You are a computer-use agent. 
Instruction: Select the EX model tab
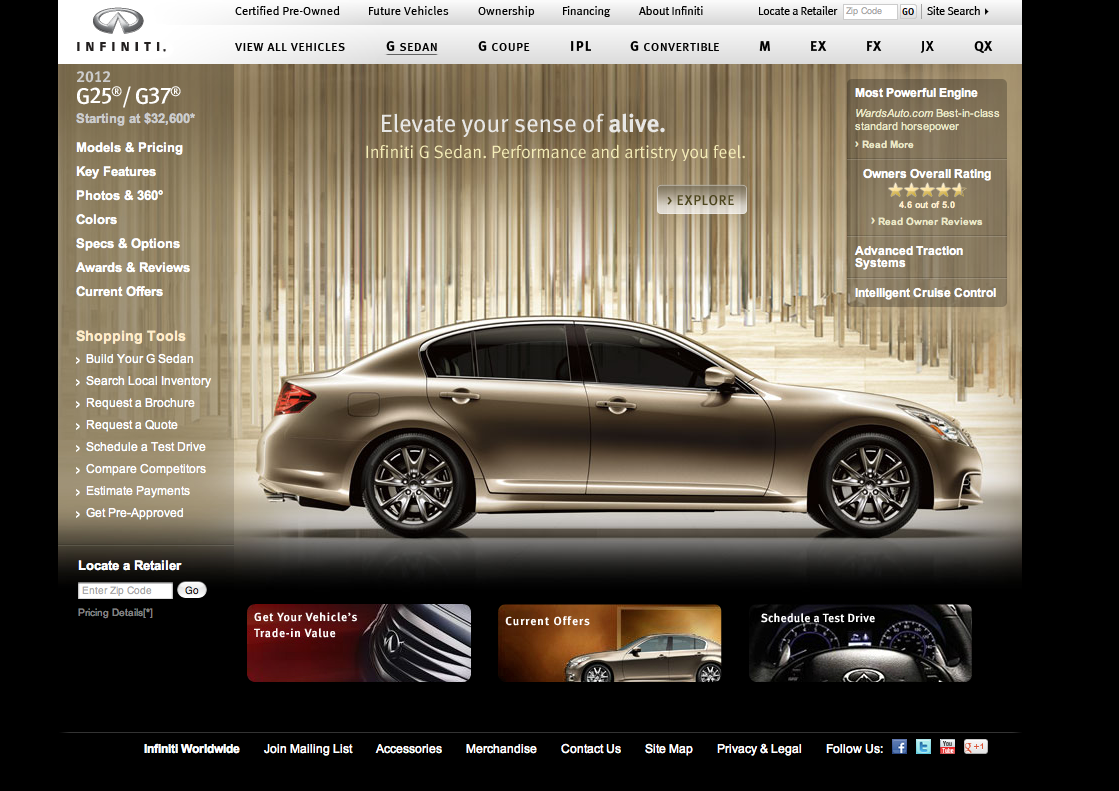818,46
